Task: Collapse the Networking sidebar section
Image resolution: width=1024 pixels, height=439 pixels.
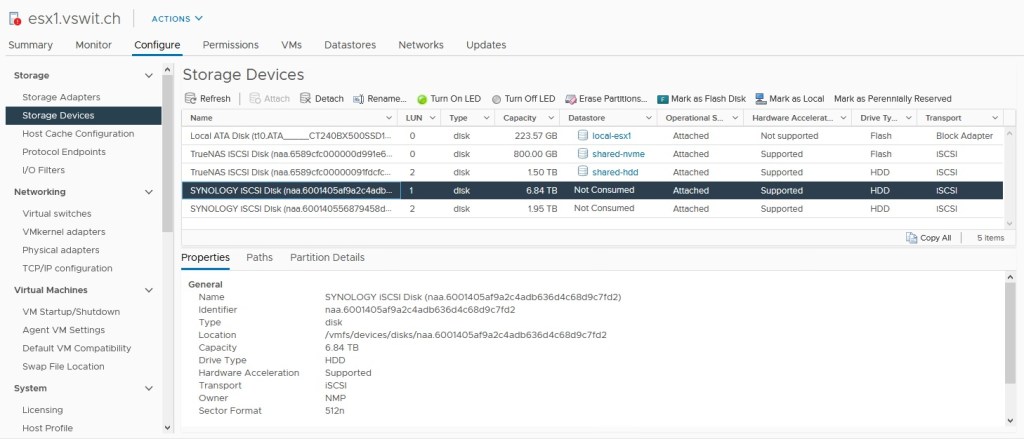Action: [149, 192]
